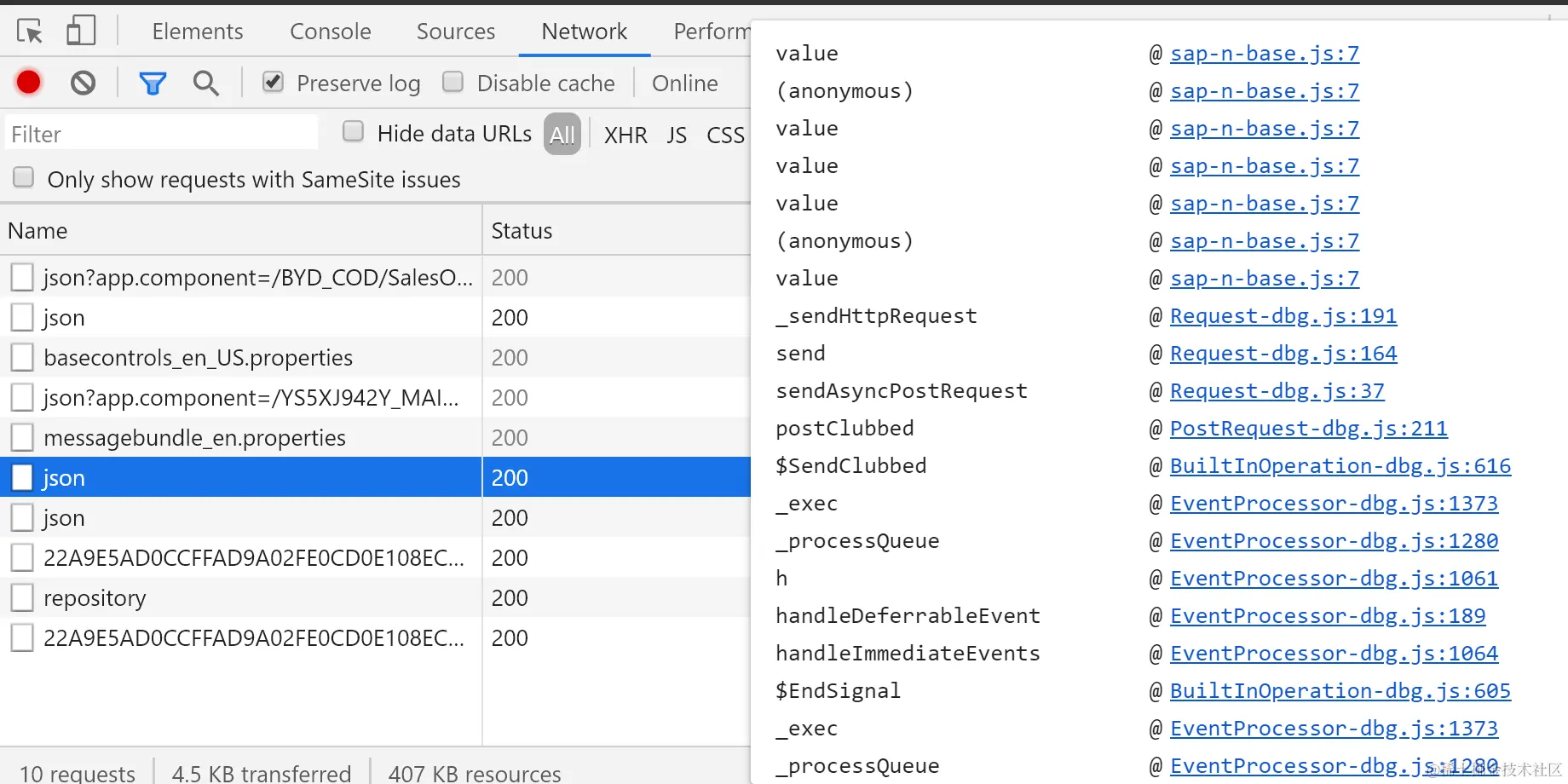This screenshot has height=784, width=1568.
Task: Click the file icon beside repository
Action: point(22,597)
